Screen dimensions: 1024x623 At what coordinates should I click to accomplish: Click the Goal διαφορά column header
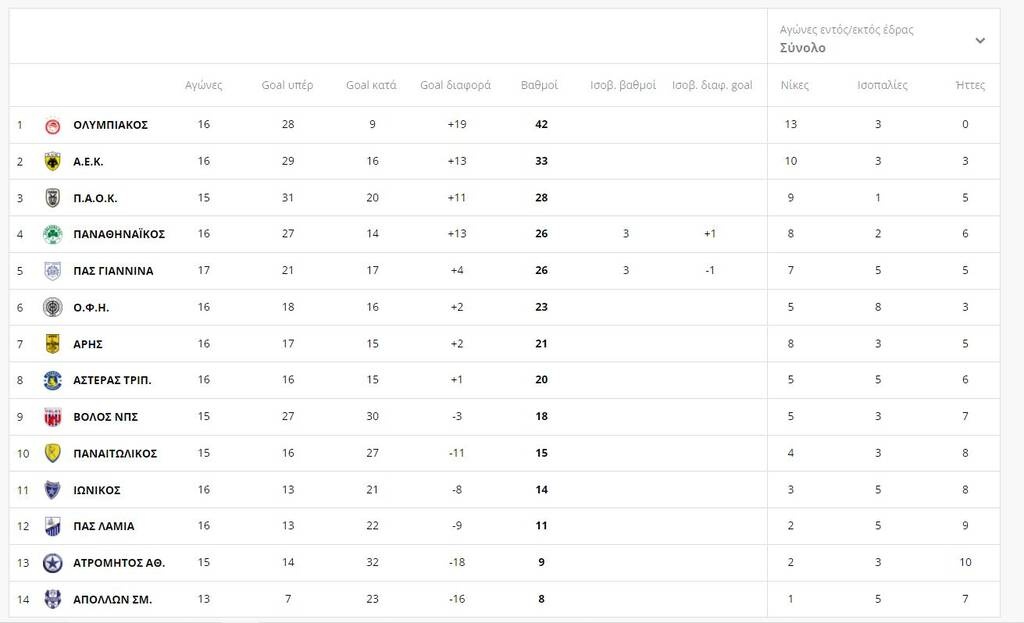pyautogui.click(x=455, y=85)
